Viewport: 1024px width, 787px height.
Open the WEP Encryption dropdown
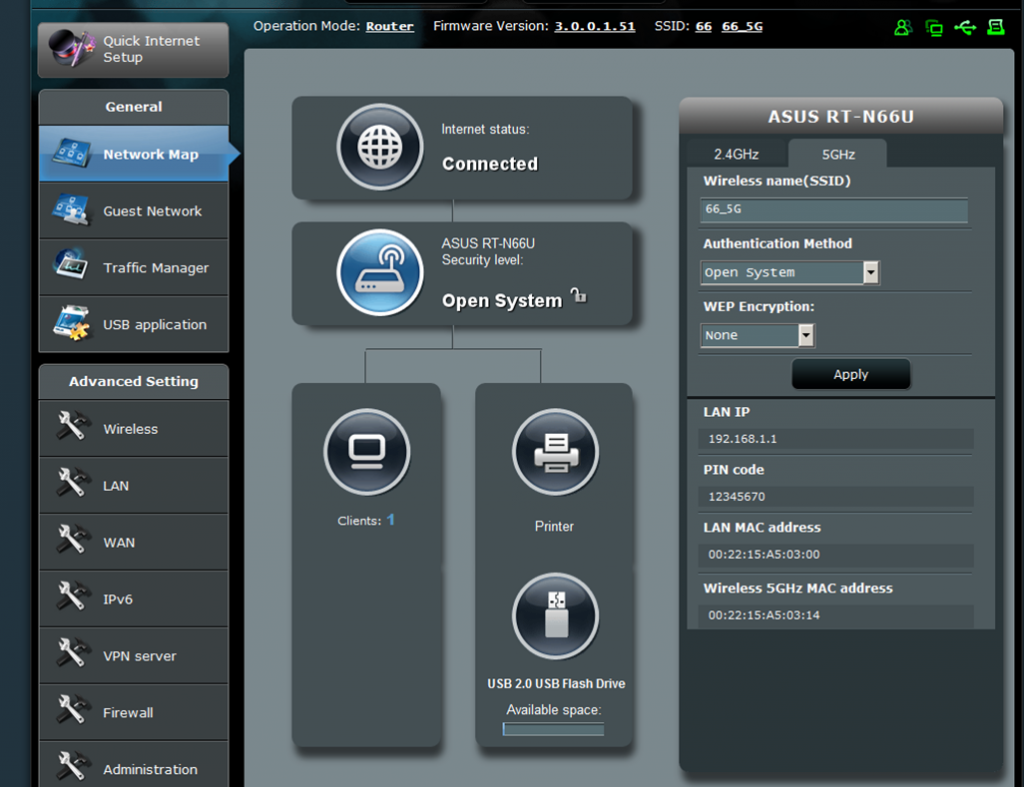758,335
